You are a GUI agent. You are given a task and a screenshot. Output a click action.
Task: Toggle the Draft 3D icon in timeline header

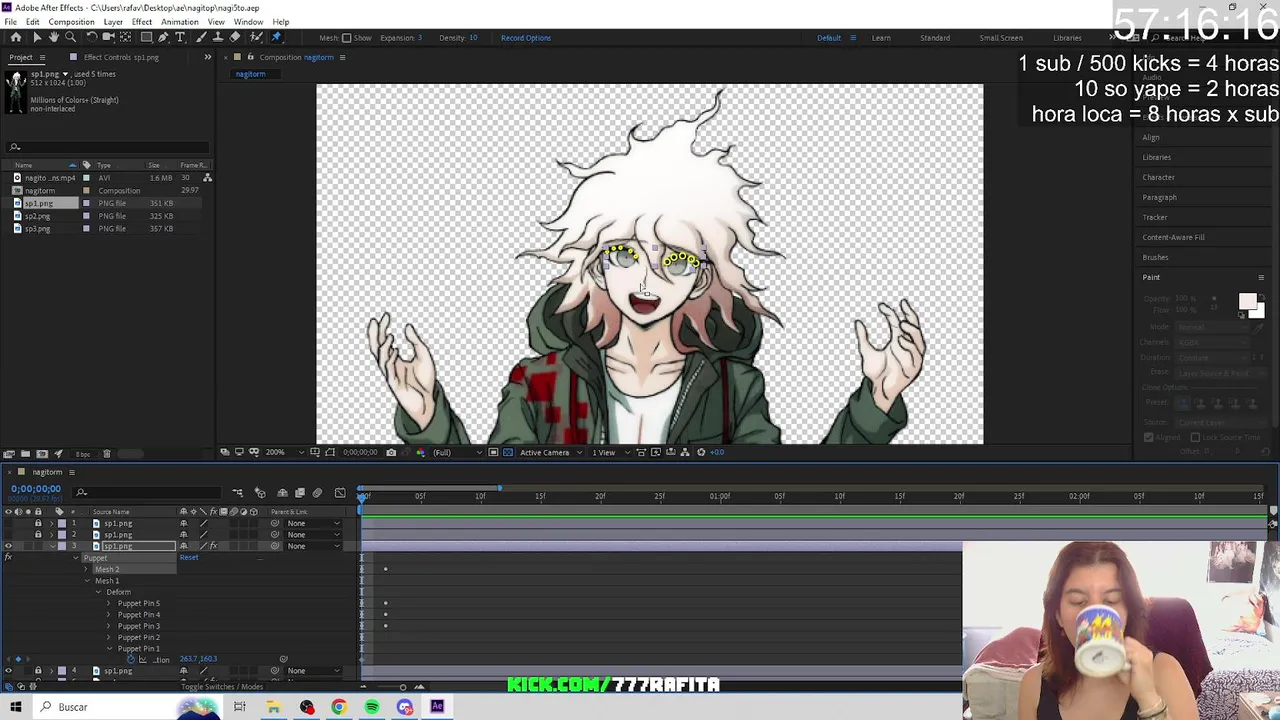(x=260, y=493)
